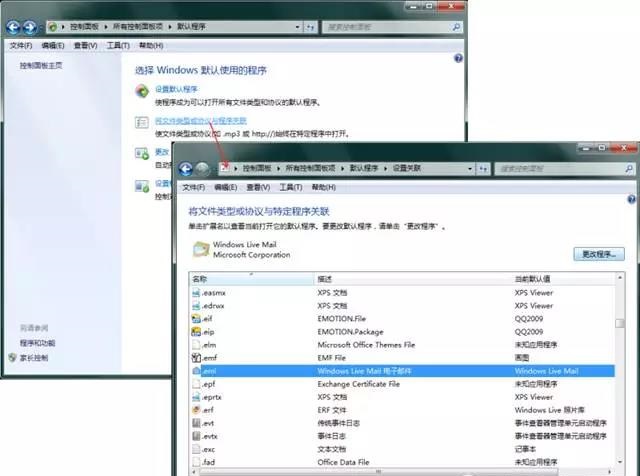This screenshot has width=640, height=476.
Task: Click the vertical scrollbar thumb in list
Action: [620, 323]
